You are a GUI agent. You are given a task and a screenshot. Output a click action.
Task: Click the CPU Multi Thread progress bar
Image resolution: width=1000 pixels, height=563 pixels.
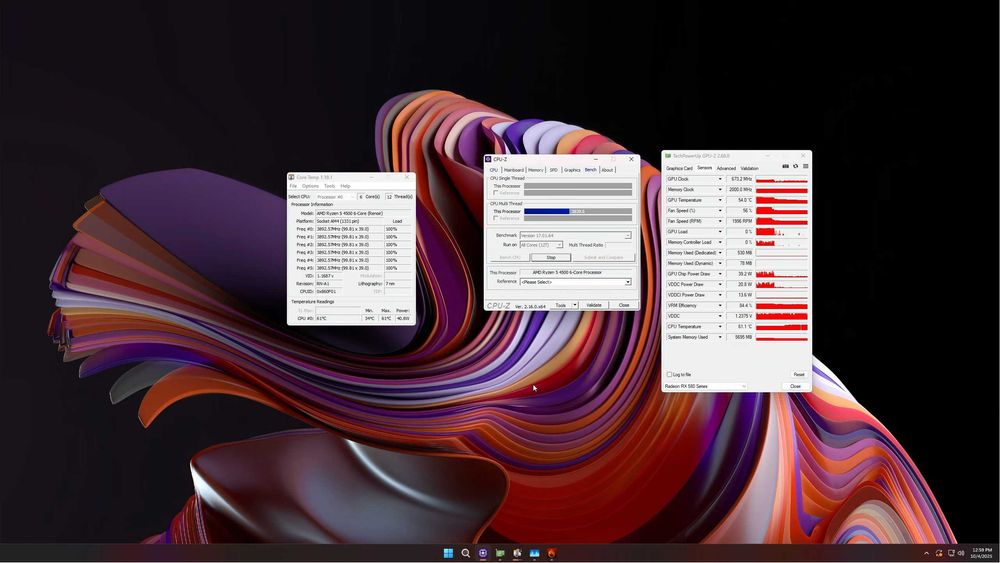tap(578, 211)
